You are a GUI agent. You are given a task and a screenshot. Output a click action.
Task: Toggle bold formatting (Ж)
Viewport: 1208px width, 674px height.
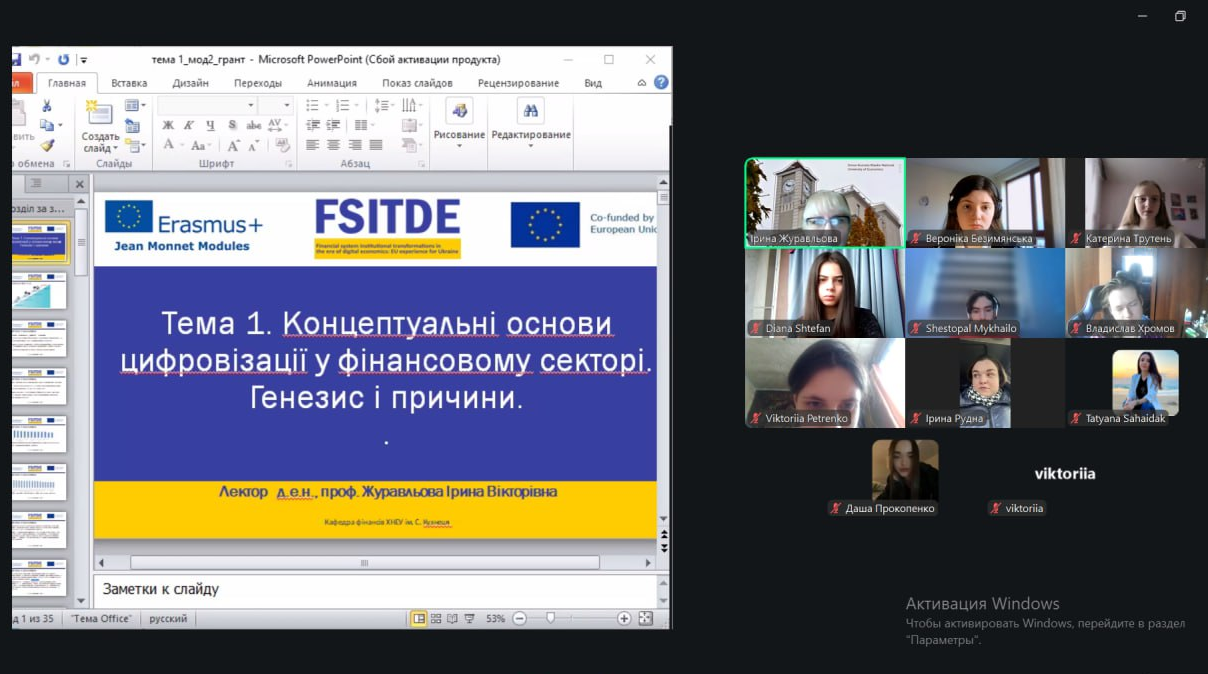coord(168,125)
